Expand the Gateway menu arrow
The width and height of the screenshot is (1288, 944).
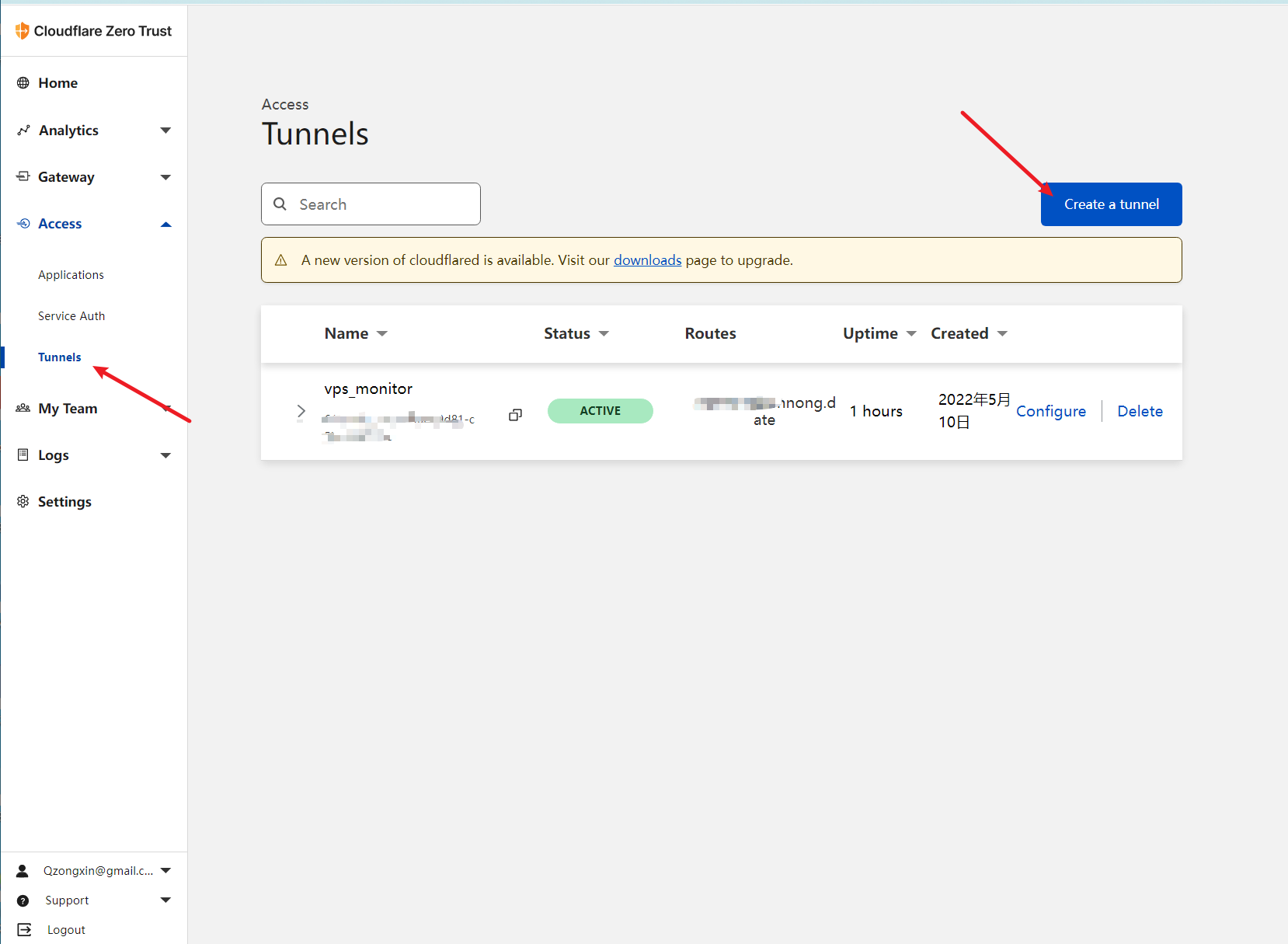click(x=165, y=177)
